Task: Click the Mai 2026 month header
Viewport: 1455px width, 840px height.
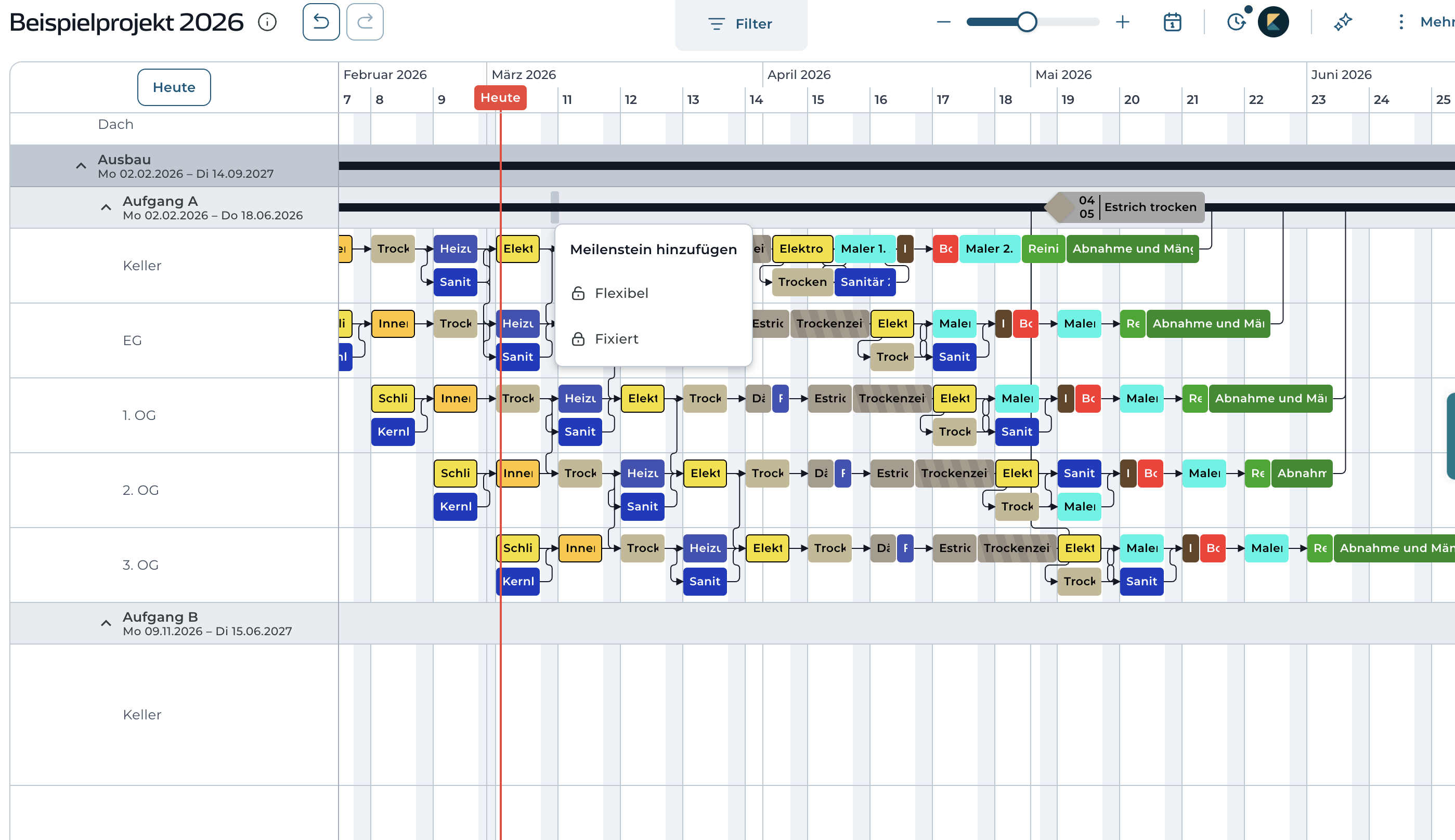Action: [1063, 74]
